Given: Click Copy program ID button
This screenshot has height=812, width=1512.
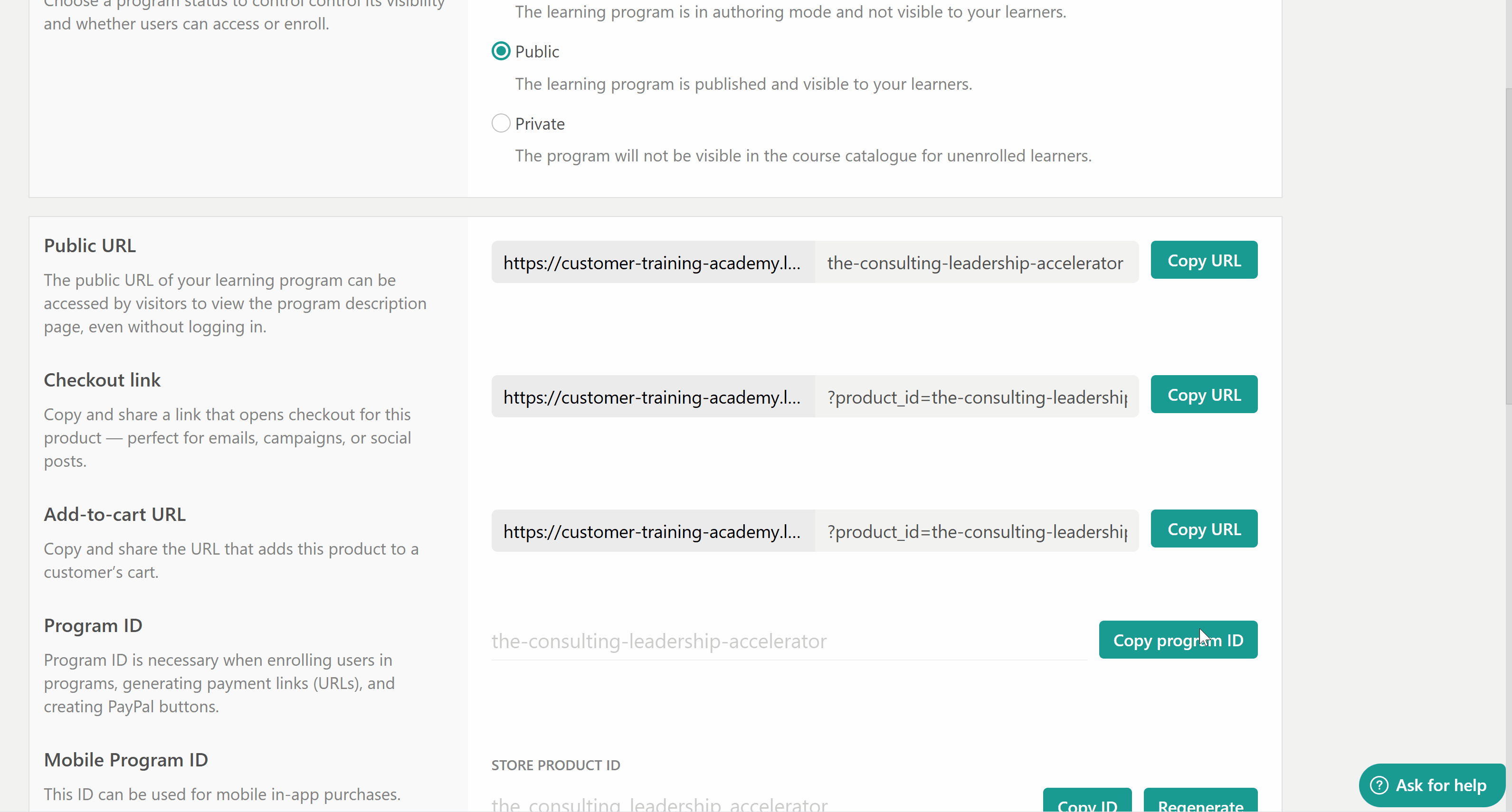Looking at the screenshot, I should (x=1178, y=640).
